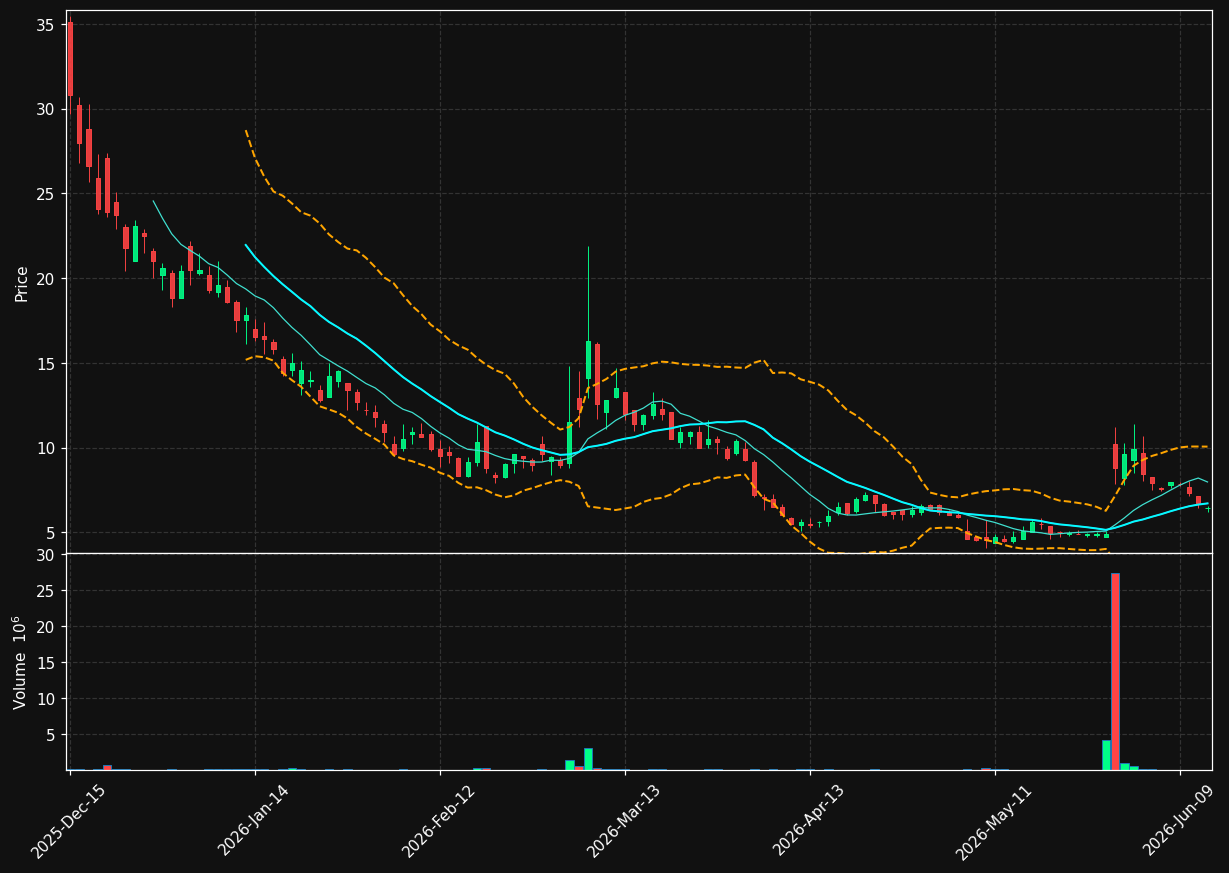Click the 15 price axis tick

pos(45,364)
